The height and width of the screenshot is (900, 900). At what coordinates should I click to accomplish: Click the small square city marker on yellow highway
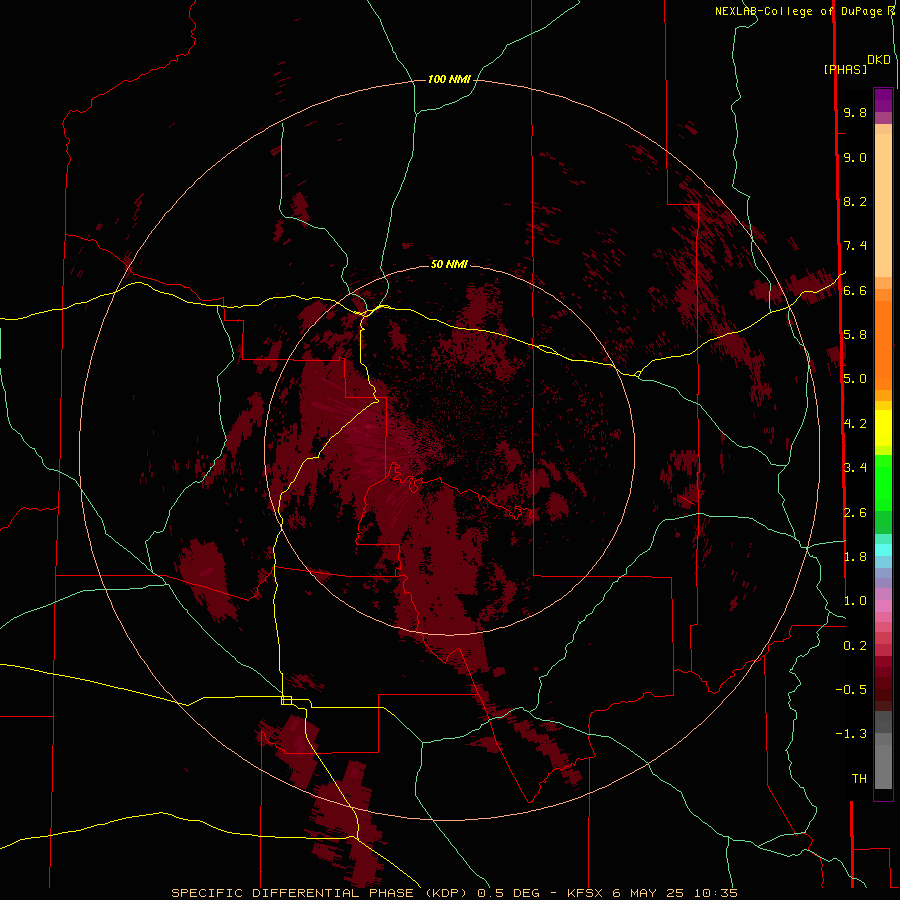(x=286, y=700)
